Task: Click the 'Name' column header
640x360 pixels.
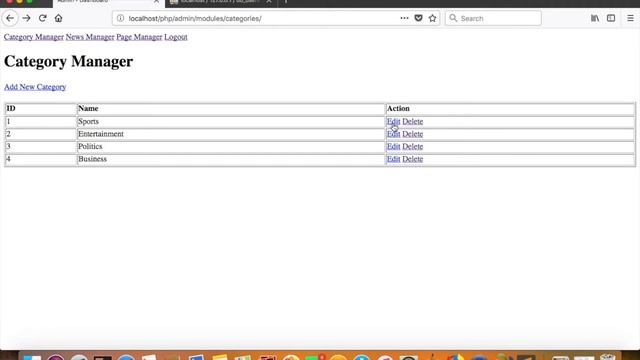Action: click(x=231, y=109)
